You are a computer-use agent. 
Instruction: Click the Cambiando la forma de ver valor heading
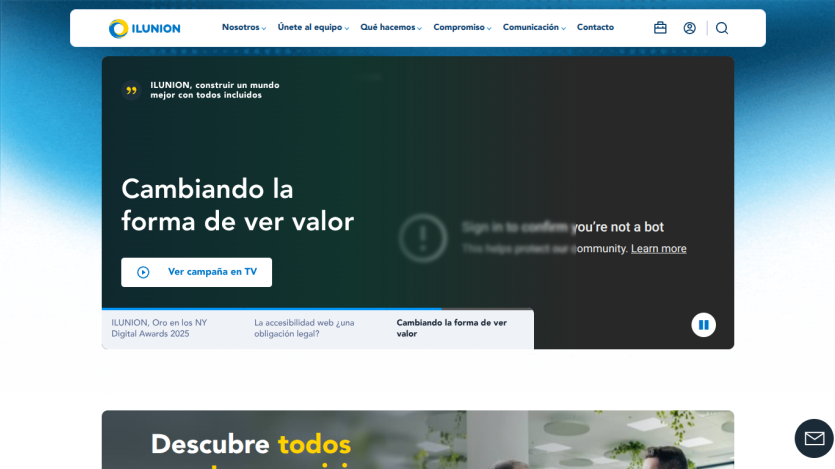click(x=238, y=205)
